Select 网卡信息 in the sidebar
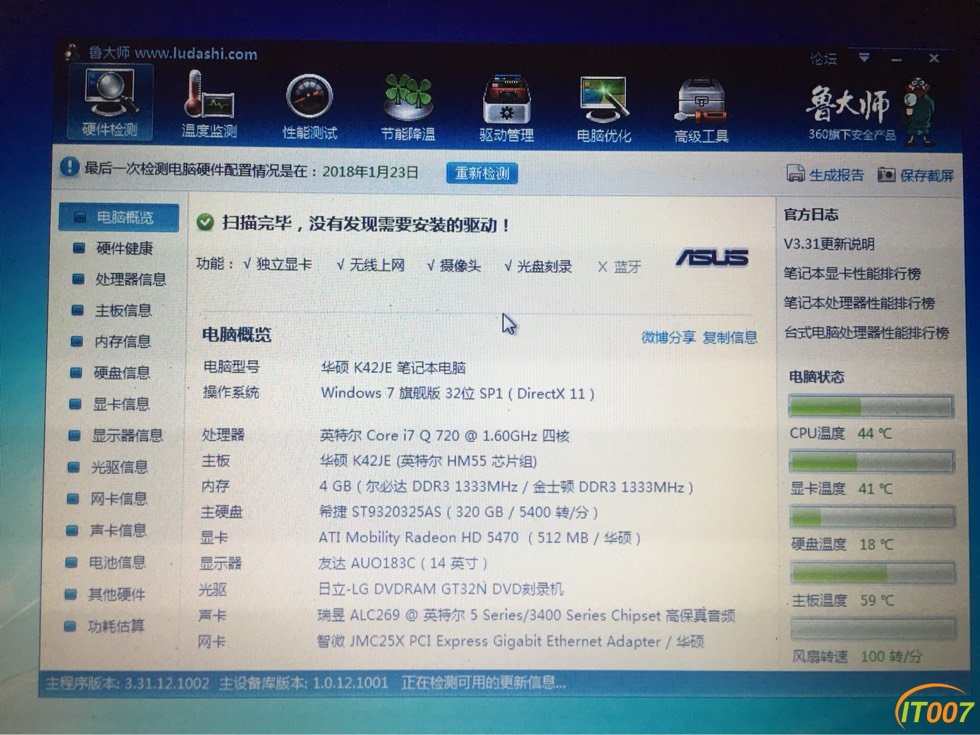The width and height of the screenshot is (980, 735). [x=119, y=499]
